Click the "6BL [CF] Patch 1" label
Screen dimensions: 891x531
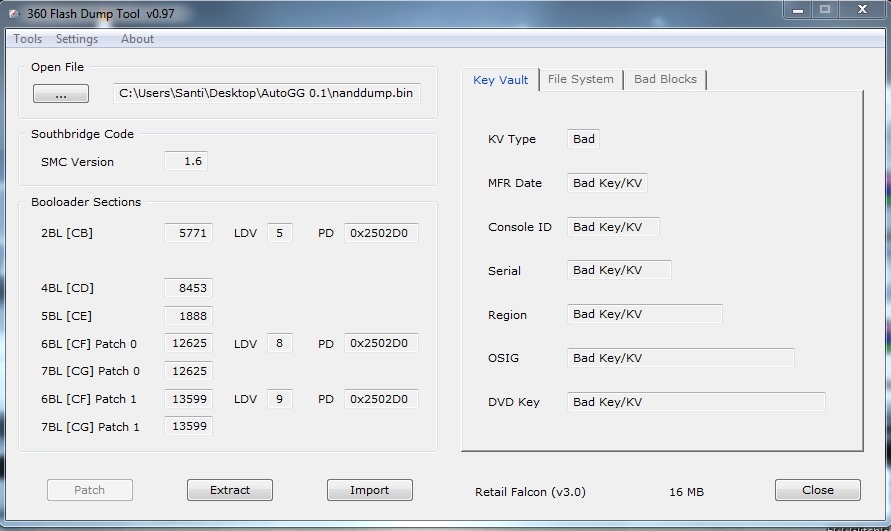tap(89, 399)
